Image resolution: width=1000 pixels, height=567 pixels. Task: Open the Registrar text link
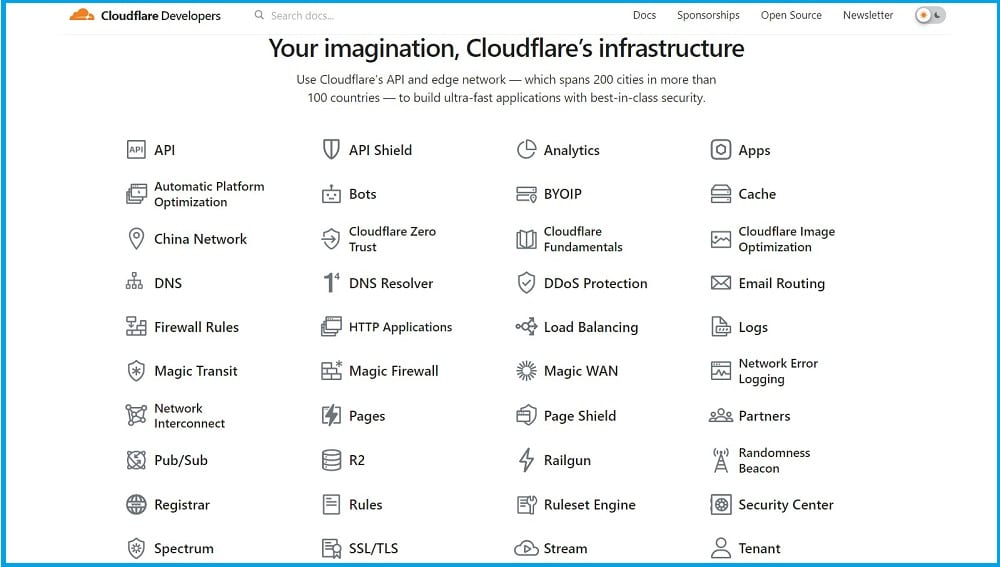[182, 504]
